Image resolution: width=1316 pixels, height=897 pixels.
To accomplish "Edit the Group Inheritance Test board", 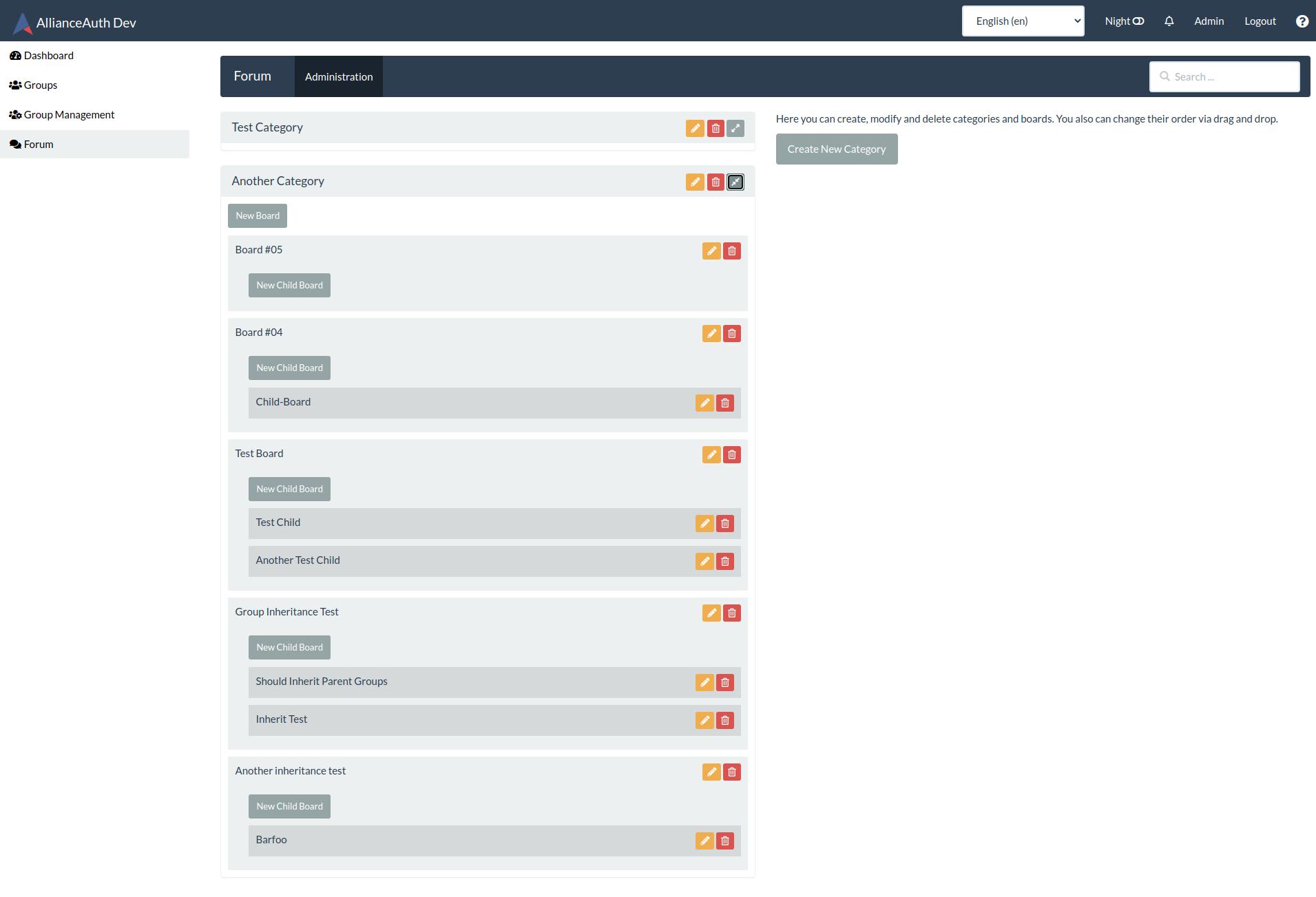I will [x=711, y=613].
